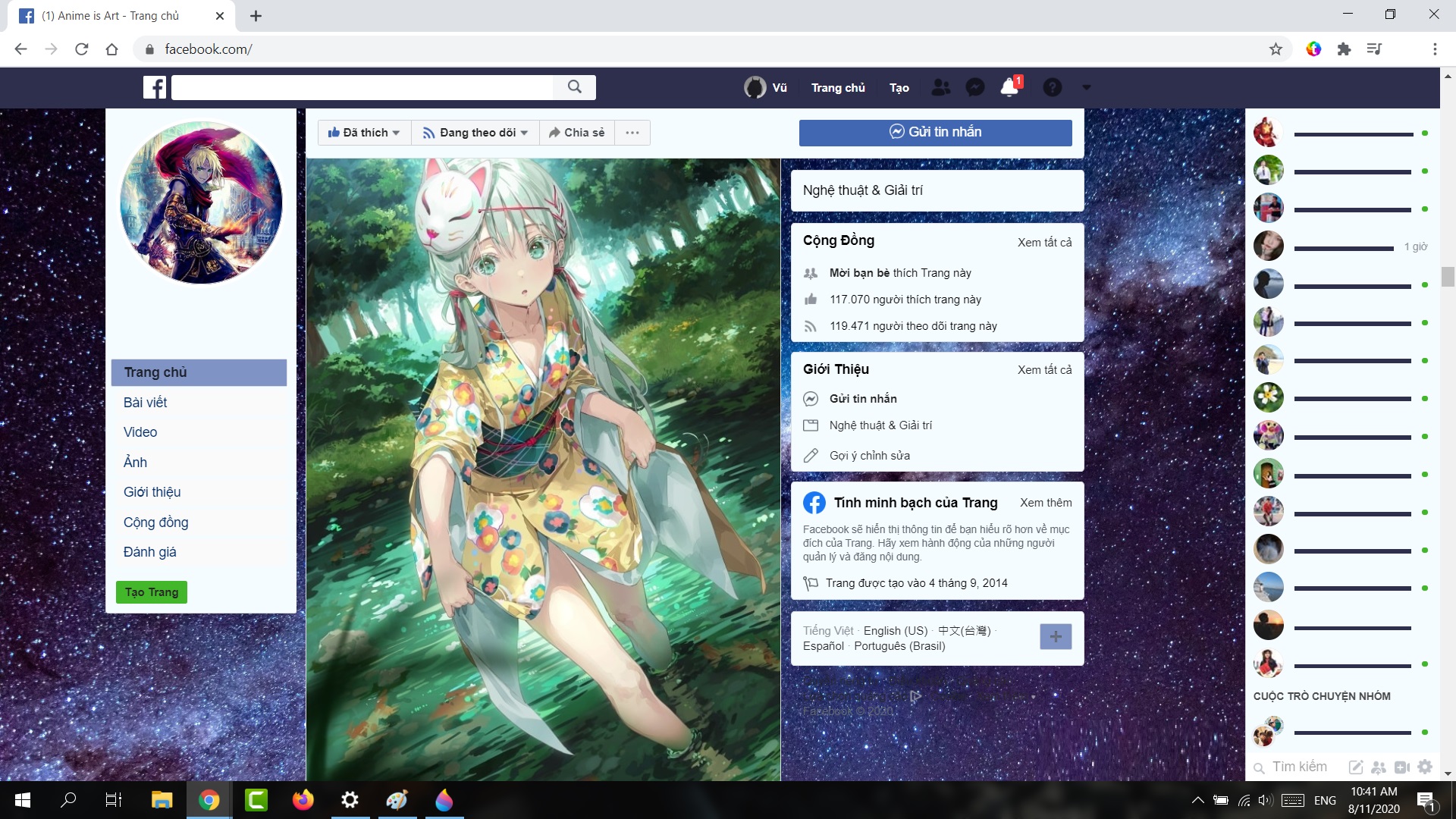This screenshot has width=1456, height=819.
Task: Open Giới thiệu tab in sidebar
Action: (x=152, y=492)
